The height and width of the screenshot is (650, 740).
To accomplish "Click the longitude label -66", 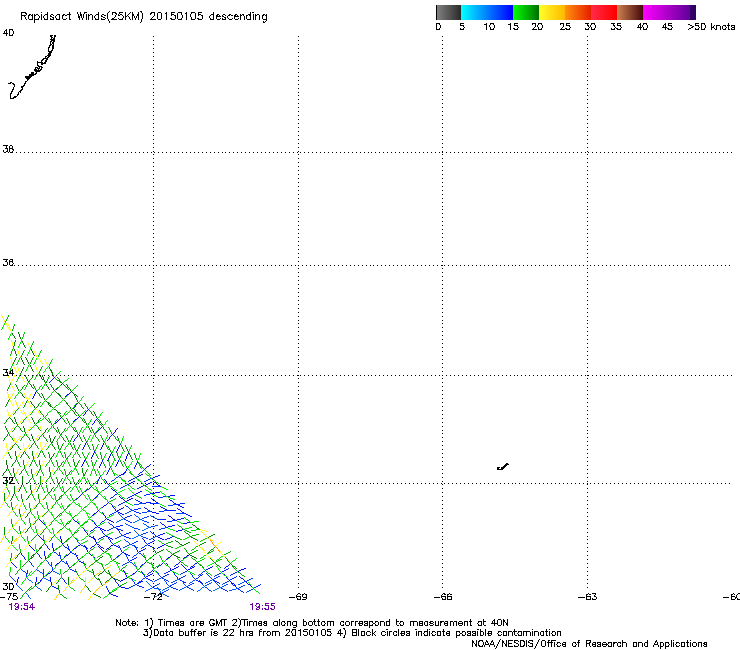I will click(443, 596).
